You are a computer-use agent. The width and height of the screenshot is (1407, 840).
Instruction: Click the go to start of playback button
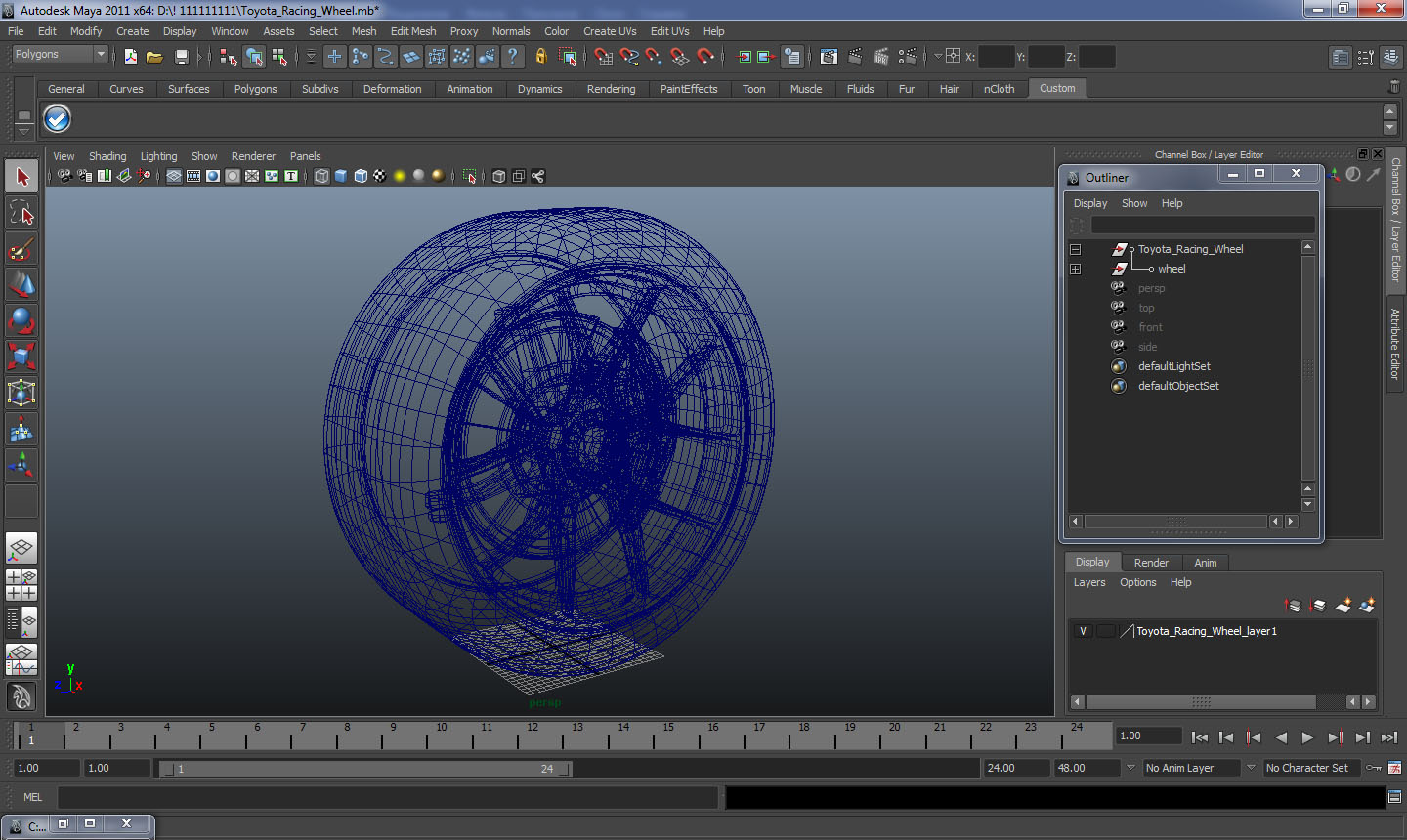point(1200,737)
